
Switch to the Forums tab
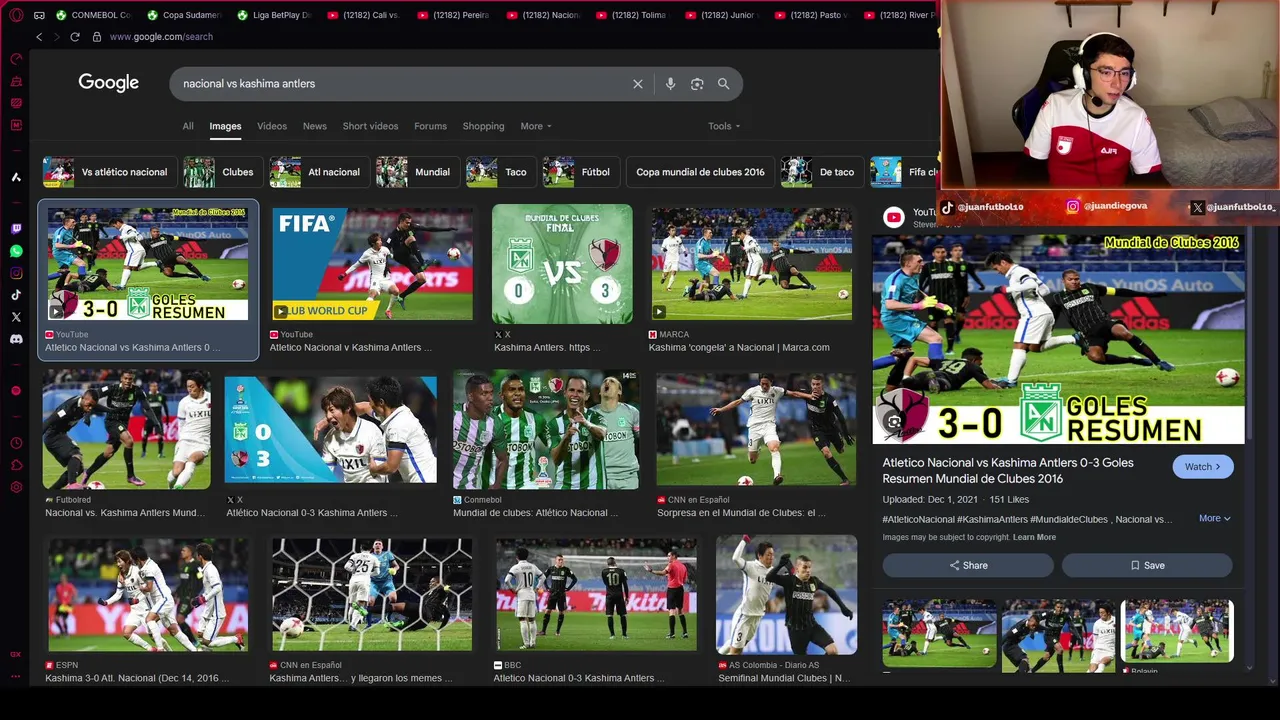point(430,126)
